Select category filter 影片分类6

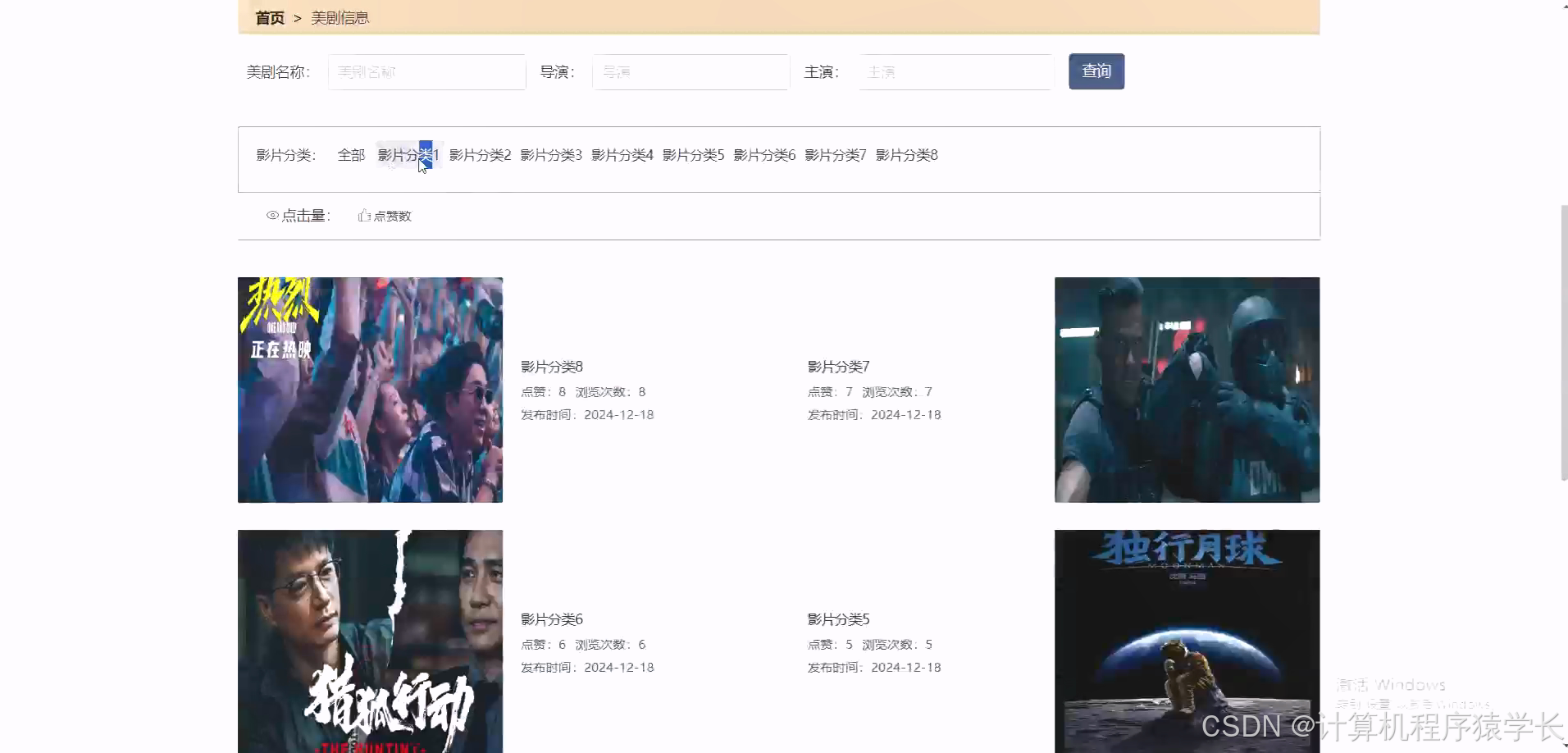point(764,154)
